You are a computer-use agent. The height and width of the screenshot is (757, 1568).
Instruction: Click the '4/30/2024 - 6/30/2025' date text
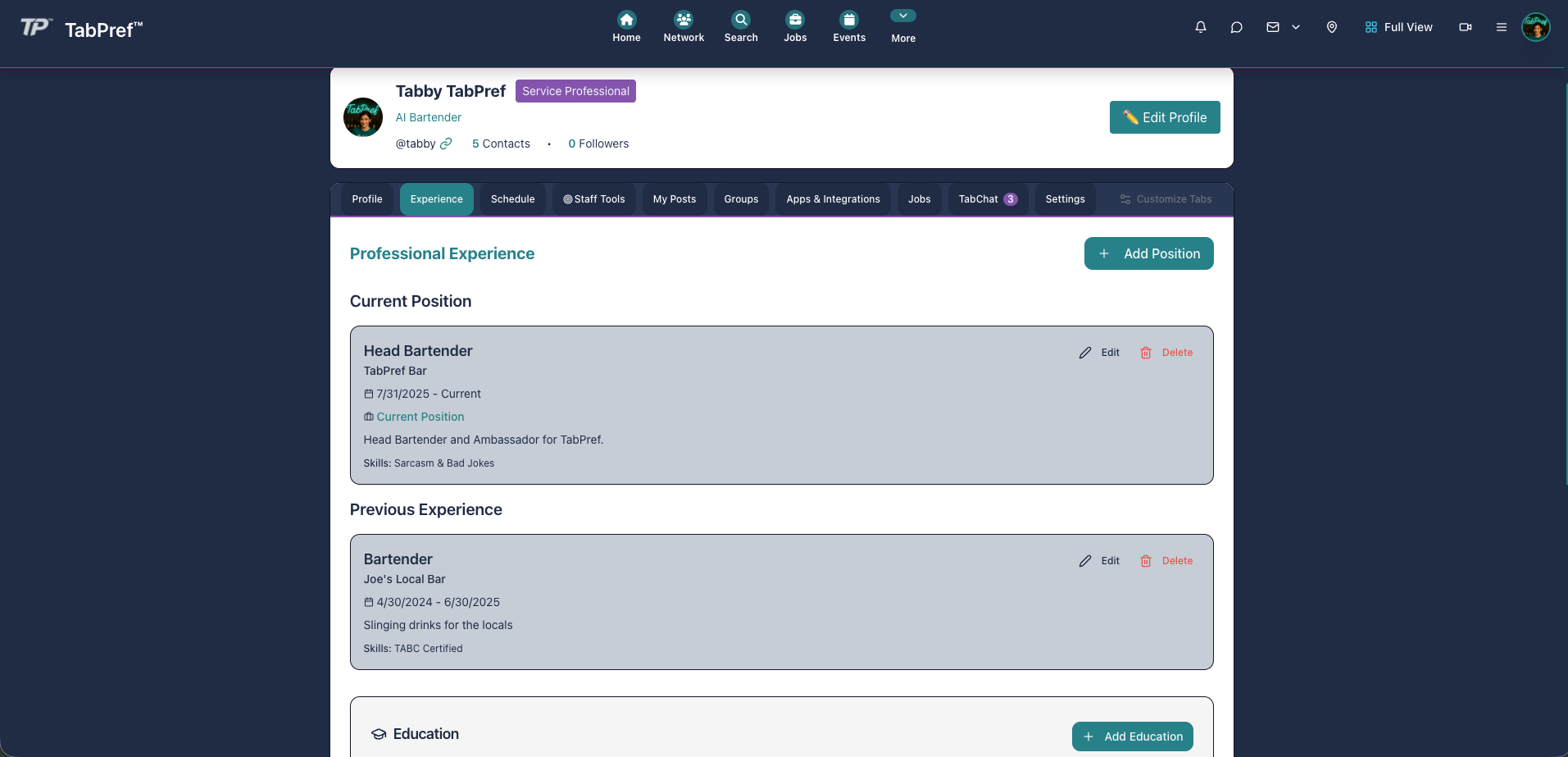coord(439,602)
